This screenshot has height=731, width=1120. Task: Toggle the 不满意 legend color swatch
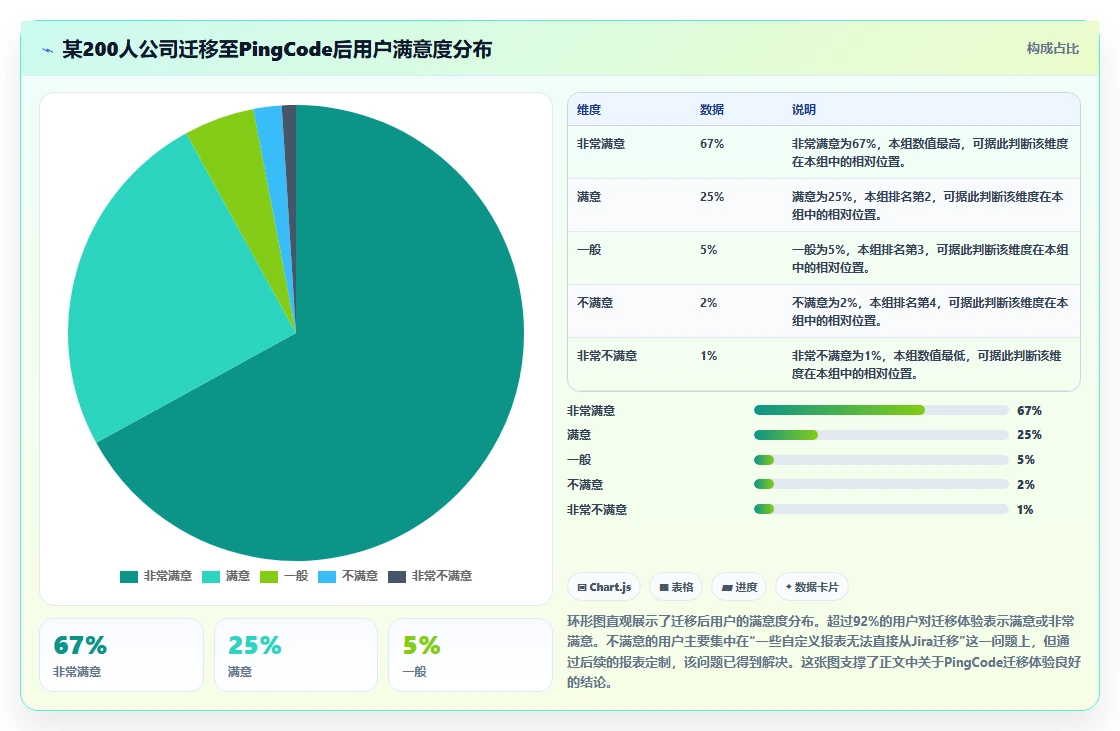327,577
